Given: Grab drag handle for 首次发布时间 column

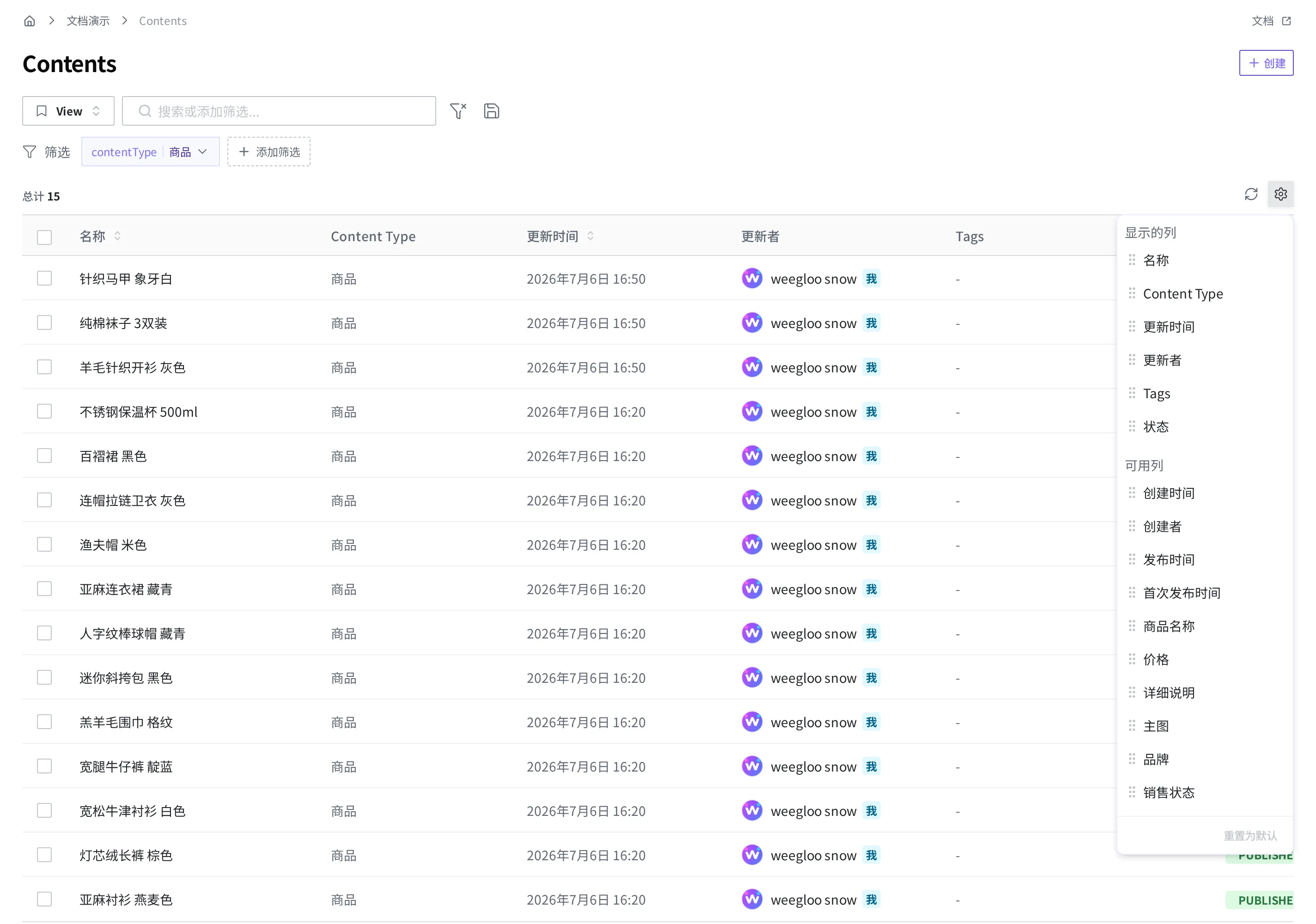Looking at the screenshot, I should (1132, 593).
